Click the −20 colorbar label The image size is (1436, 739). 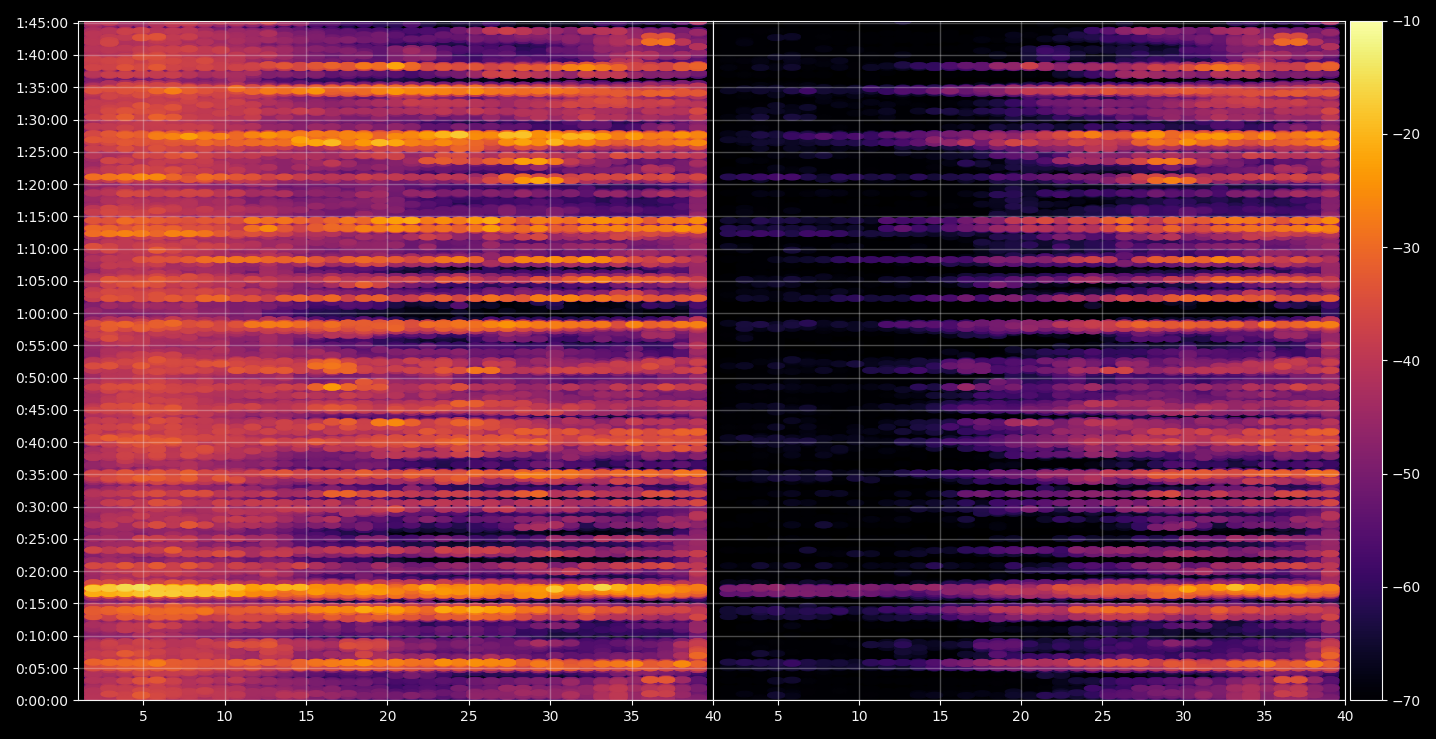click(x=1406, y=135)
